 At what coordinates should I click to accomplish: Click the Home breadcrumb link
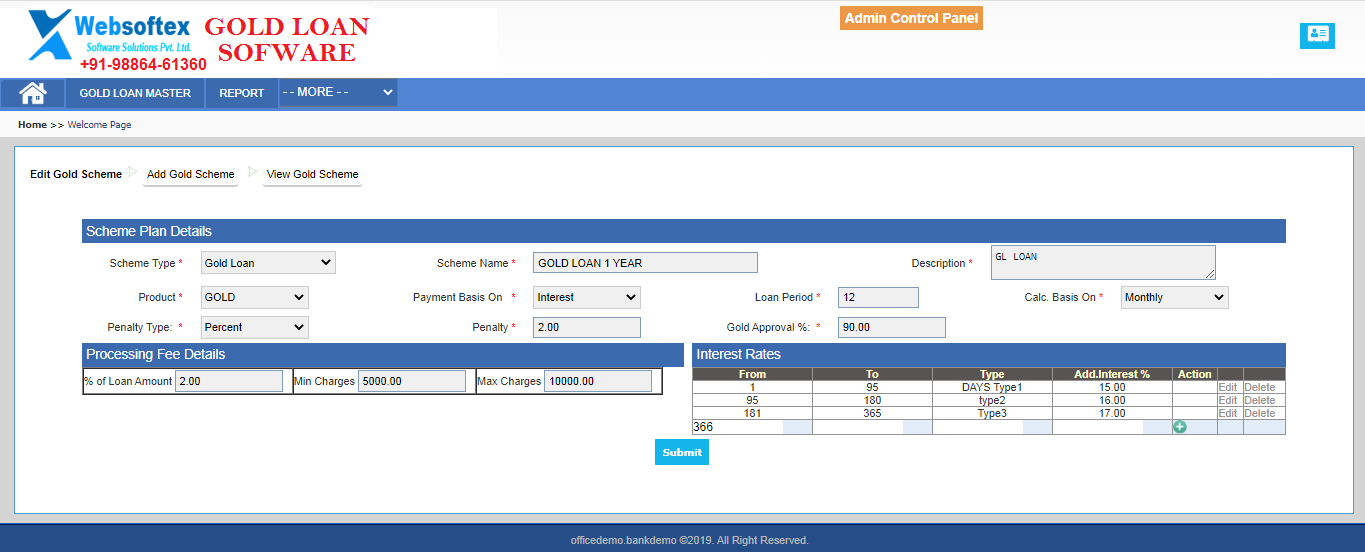tap(32, 125)
